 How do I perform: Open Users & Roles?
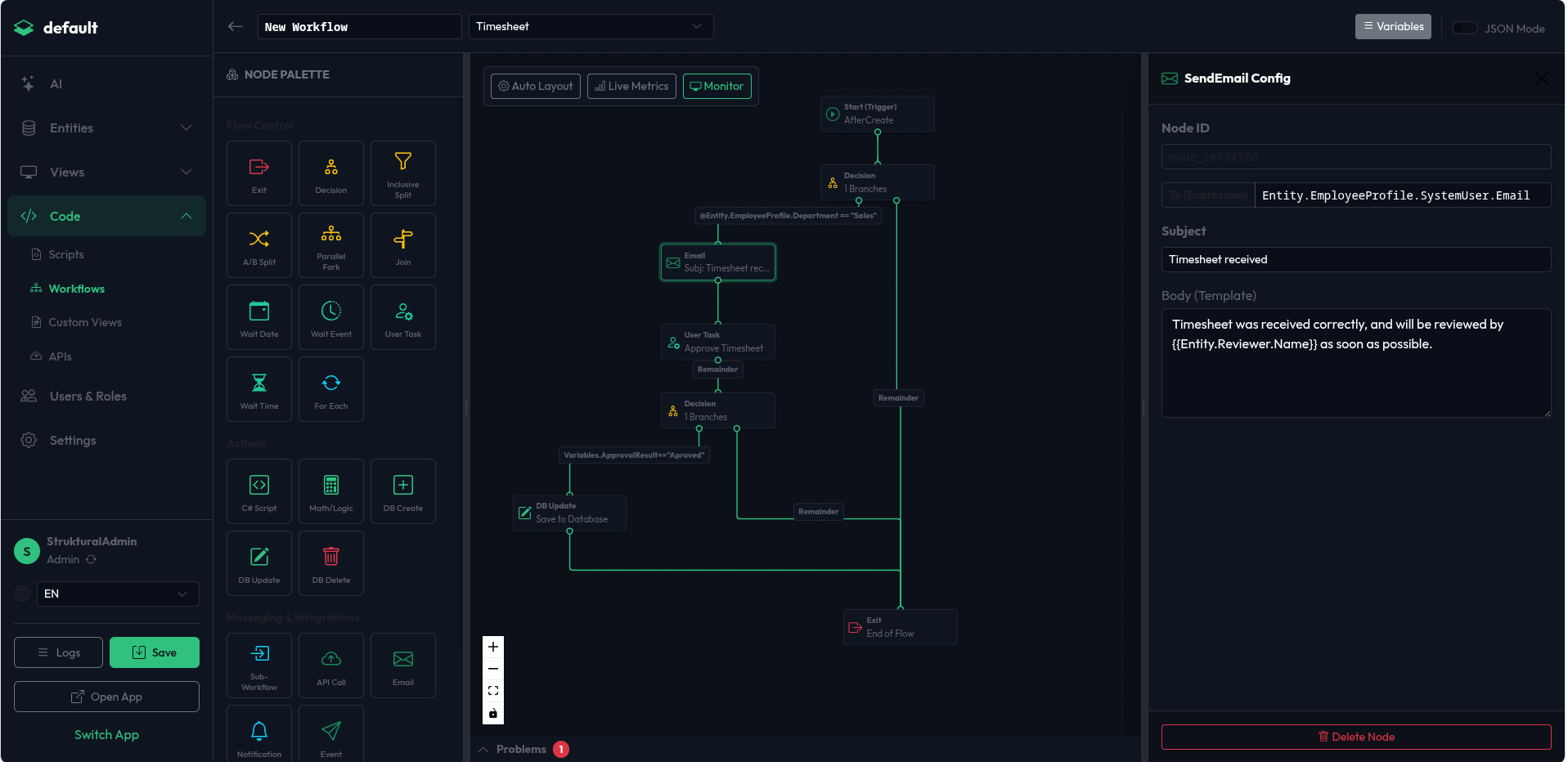[x=106, y=396]
